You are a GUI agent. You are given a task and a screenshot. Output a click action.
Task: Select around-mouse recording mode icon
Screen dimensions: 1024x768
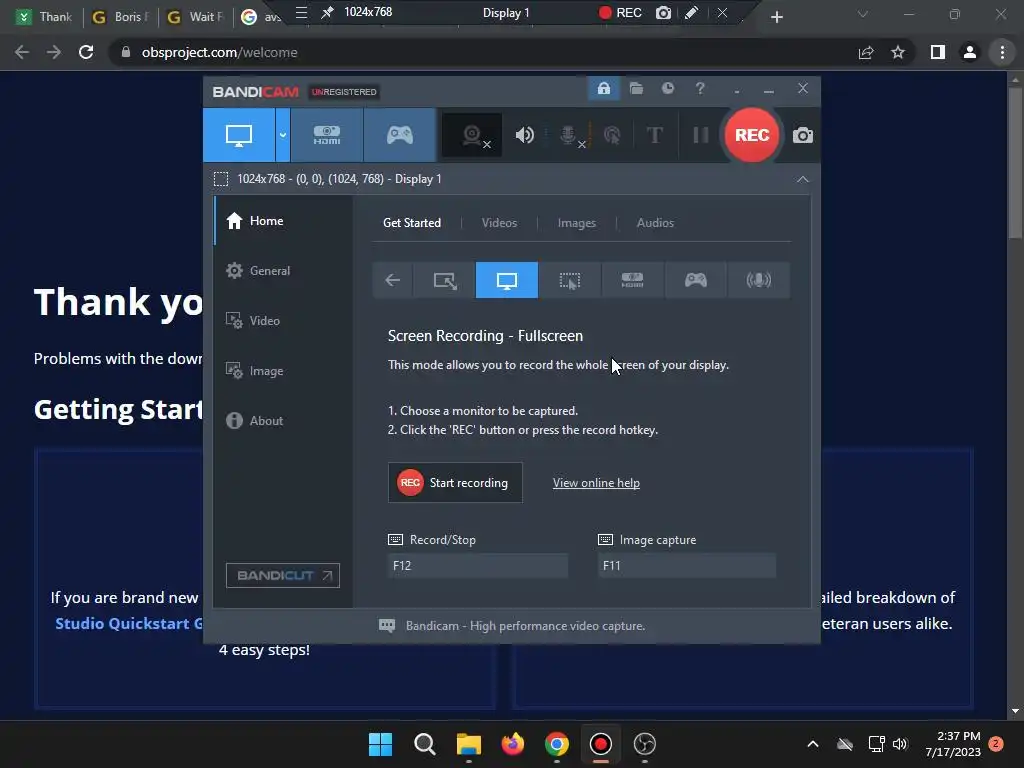[x=569, y=280]
